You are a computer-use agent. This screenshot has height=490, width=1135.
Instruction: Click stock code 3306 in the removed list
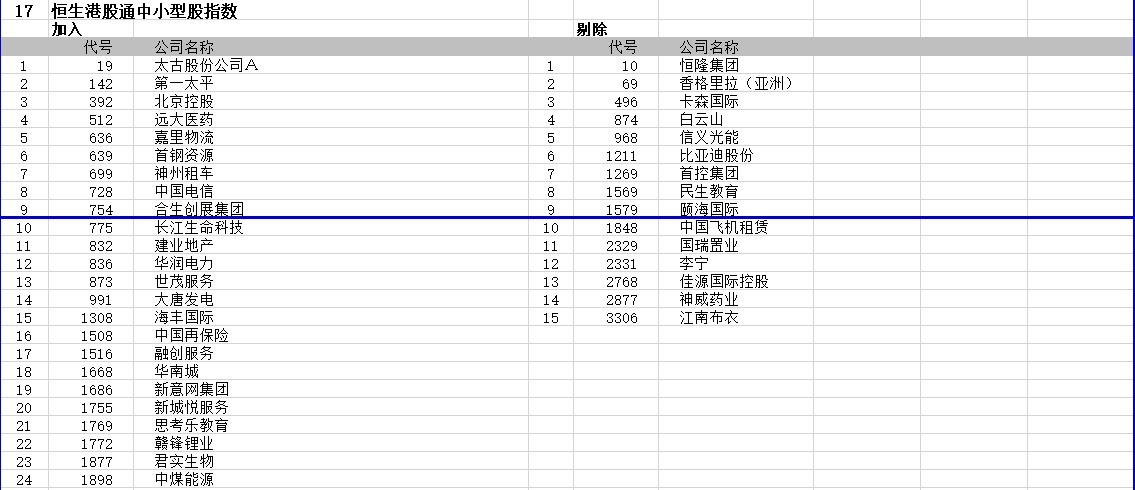pyautogui.click(x=623, y=318)
